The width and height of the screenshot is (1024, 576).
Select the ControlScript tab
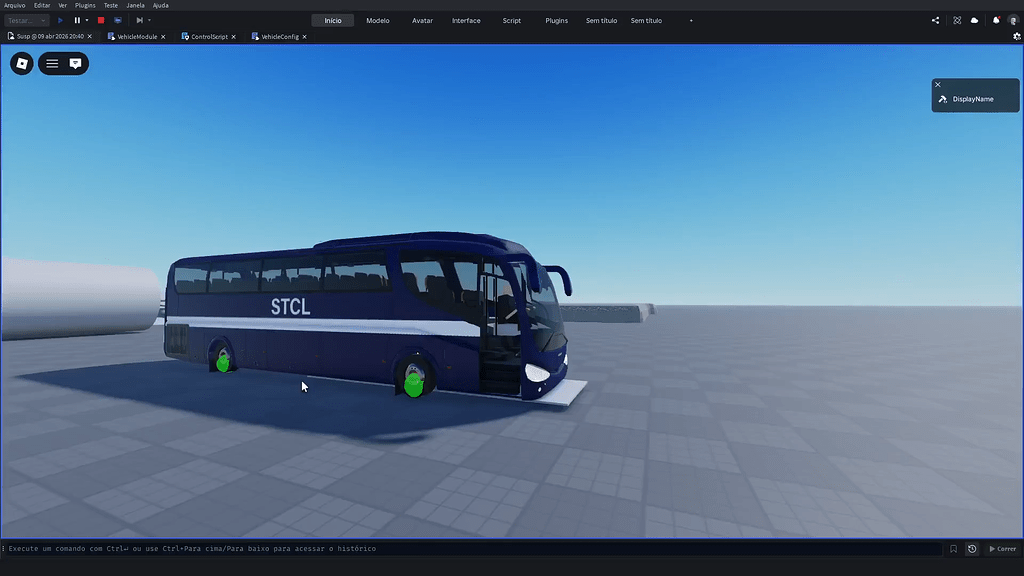click(209, 37)
